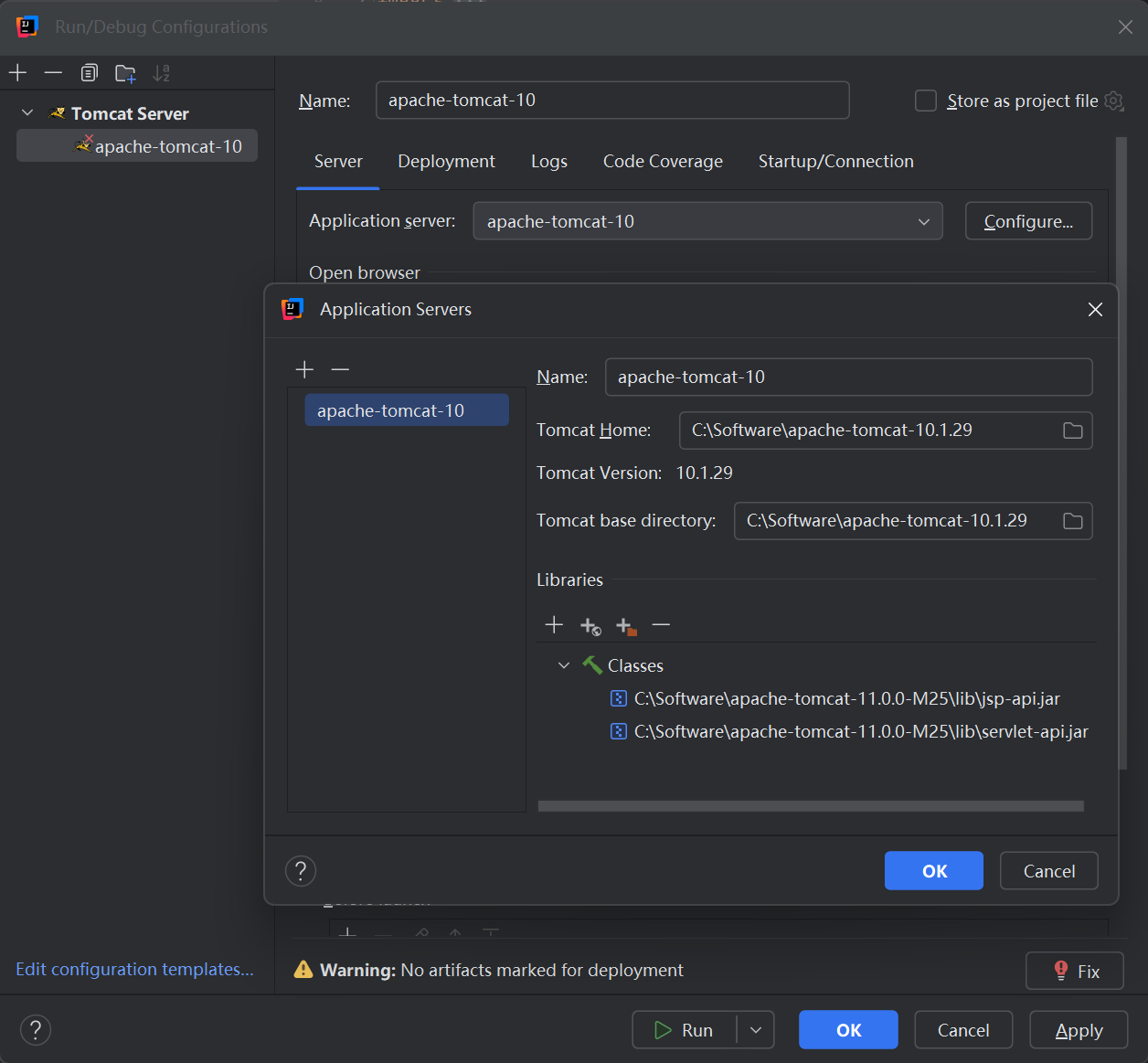
Task: Add library from URL icon
Action: point(590,626)
